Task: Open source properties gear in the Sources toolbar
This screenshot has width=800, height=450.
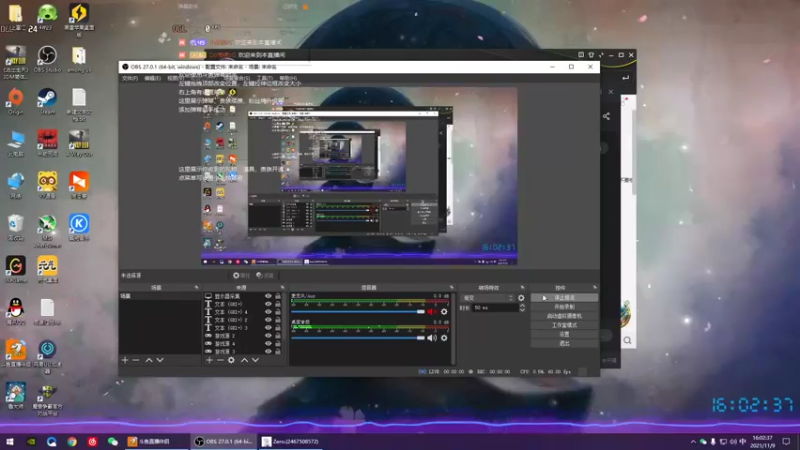Action: pyautogui.click(x=232, y=360)
